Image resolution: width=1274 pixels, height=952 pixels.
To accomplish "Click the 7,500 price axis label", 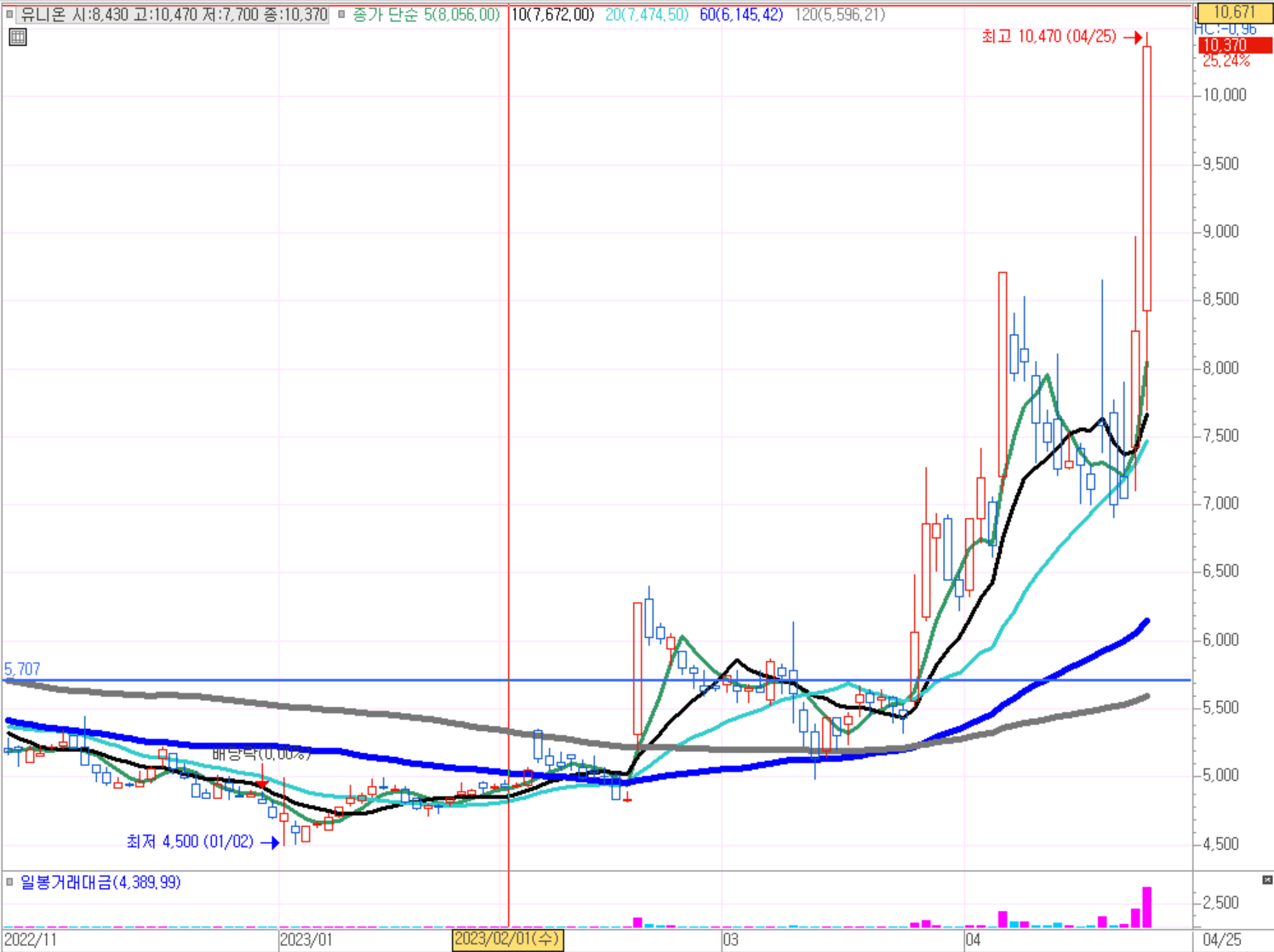I will (x=1221, y=436).
